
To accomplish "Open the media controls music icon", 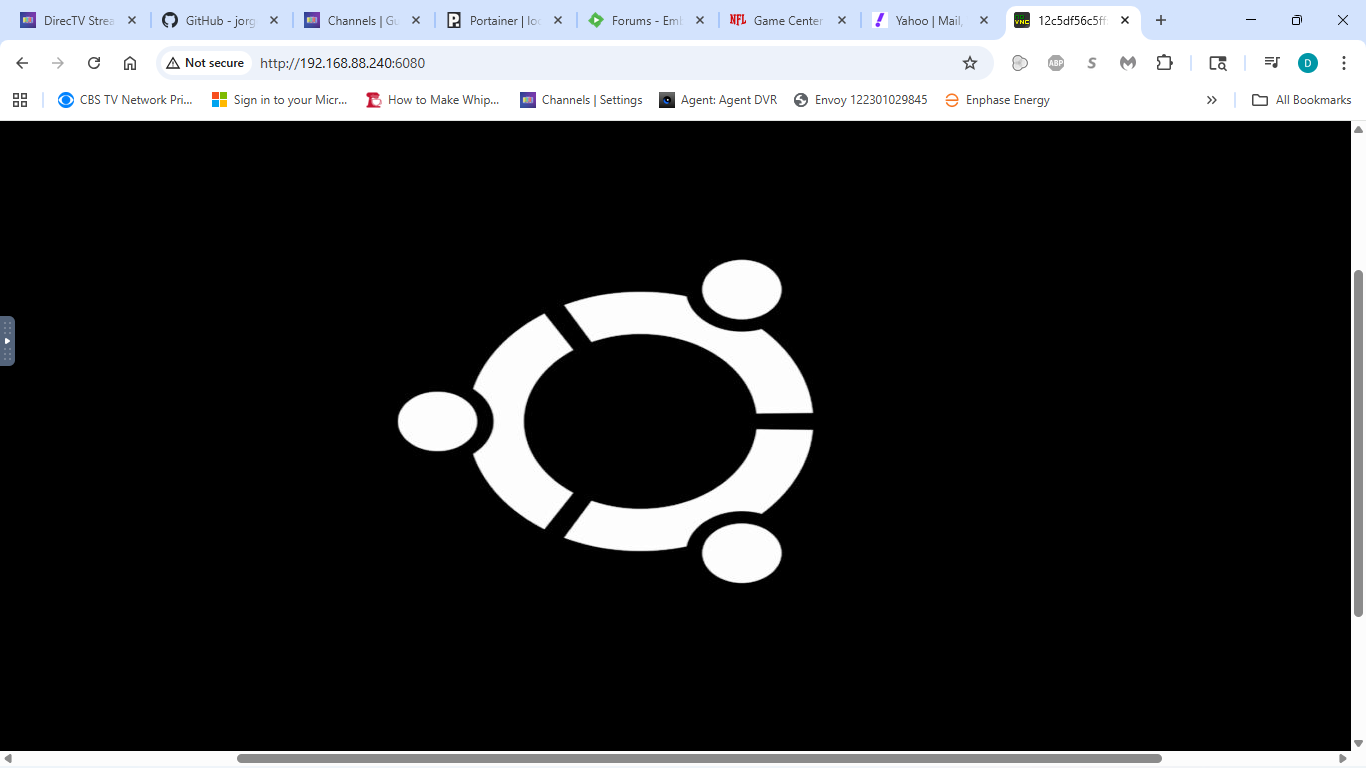I will point(1272,63).
